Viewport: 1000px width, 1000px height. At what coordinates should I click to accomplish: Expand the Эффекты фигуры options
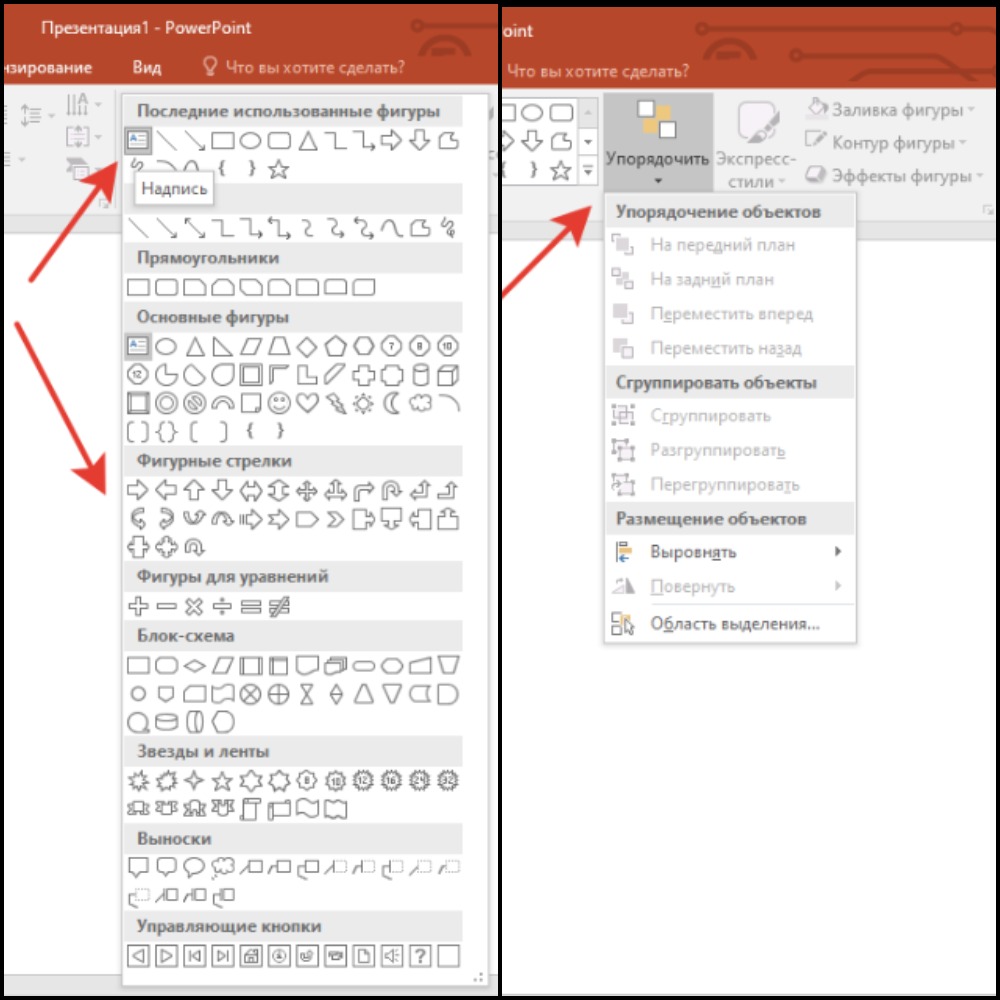[889, 176]
